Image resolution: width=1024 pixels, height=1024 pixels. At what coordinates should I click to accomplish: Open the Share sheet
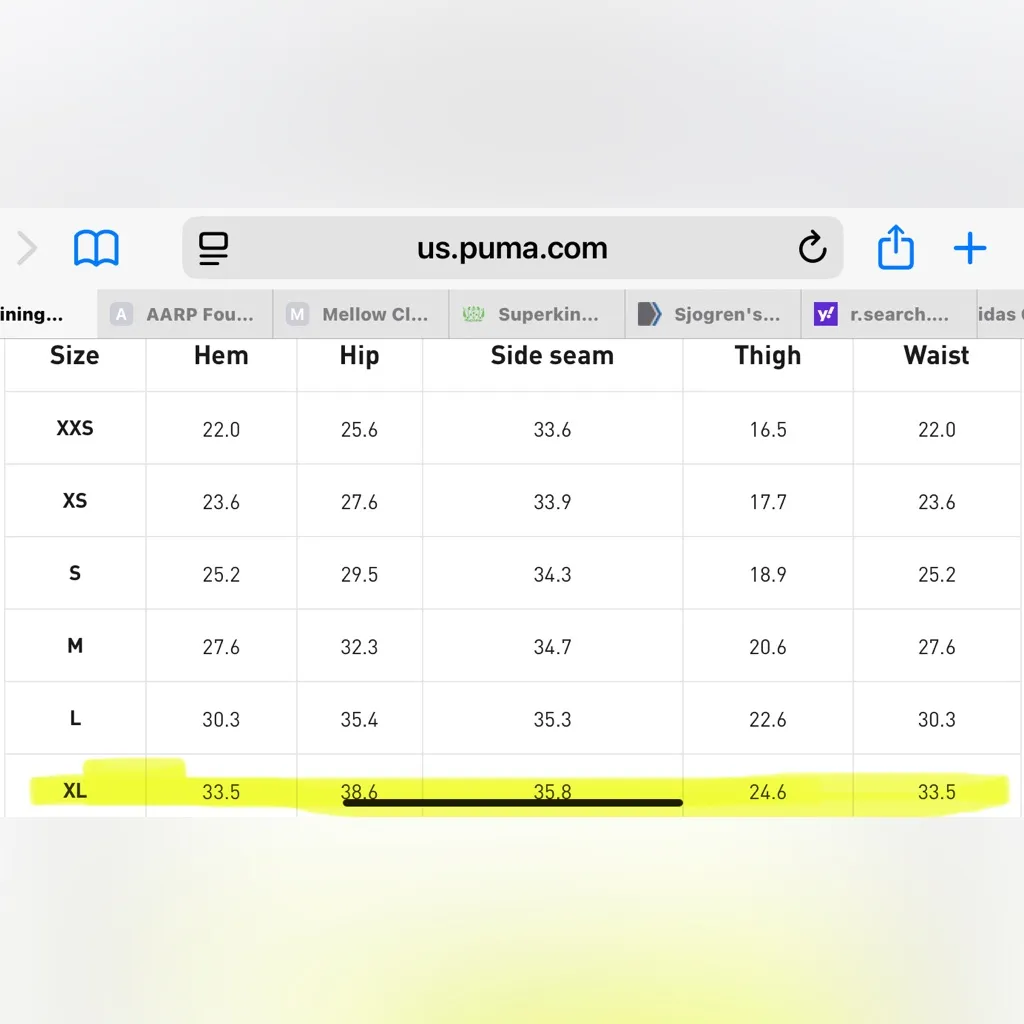896,247
